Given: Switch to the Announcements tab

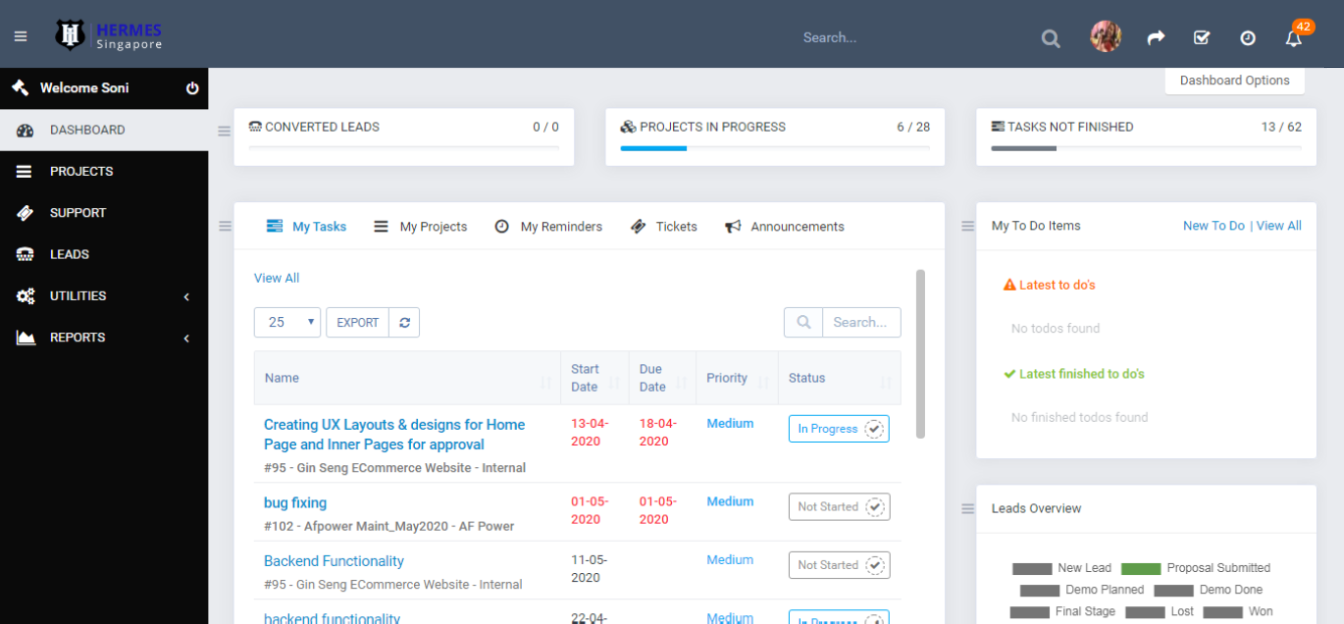Looking at the screenshot, I should pos(785,227).
